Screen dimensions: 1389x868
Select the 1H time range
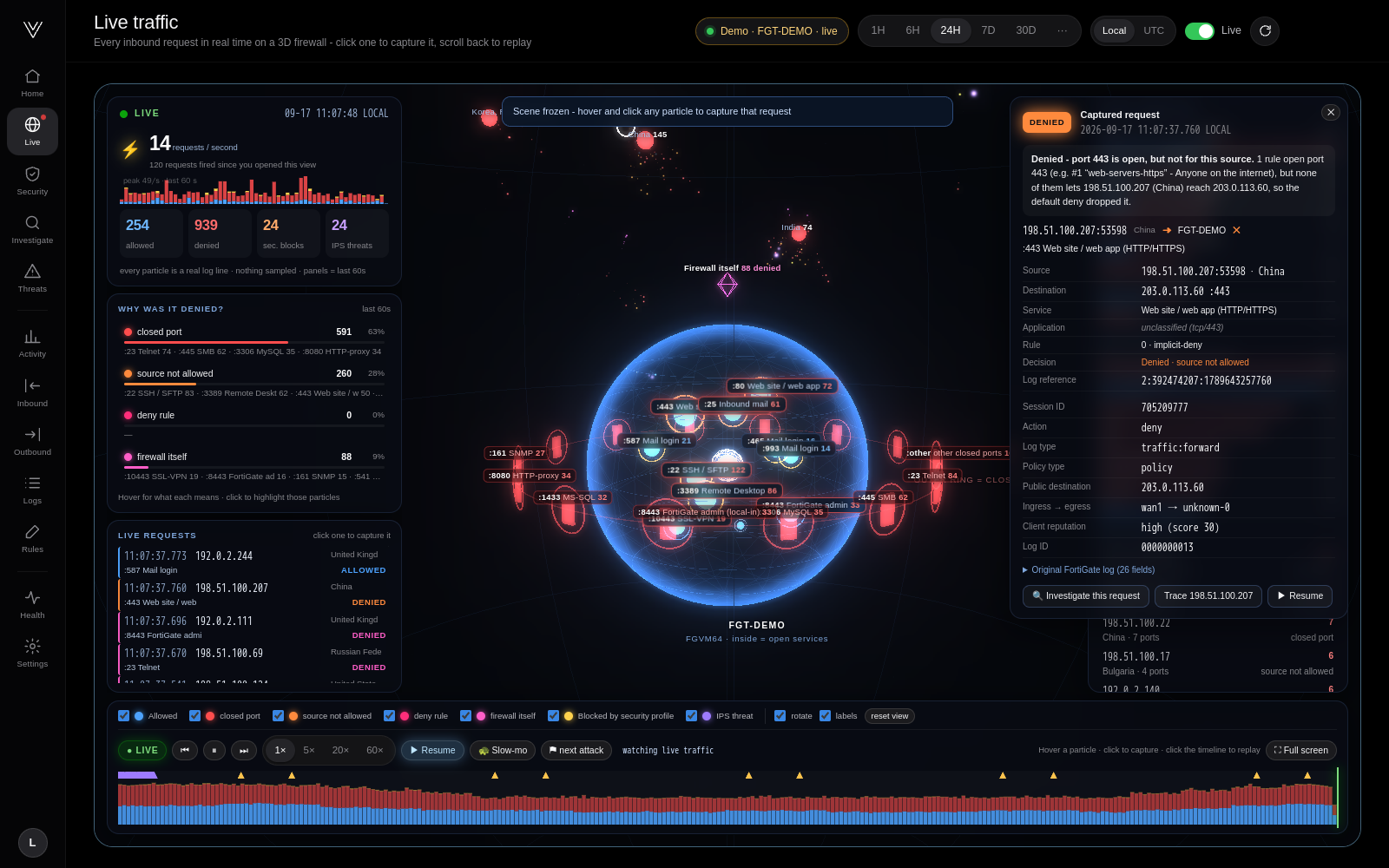pyautogui.click(x=878, y=30)
